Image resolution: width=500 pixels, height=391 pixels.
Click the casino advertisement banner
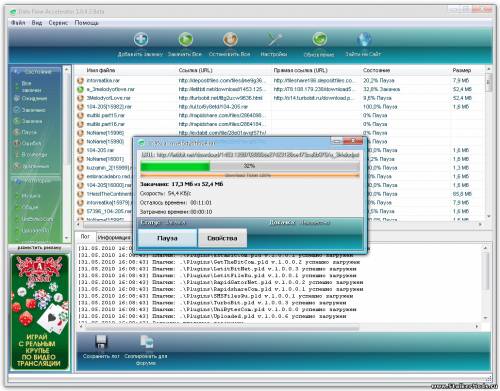click(40, 312)
